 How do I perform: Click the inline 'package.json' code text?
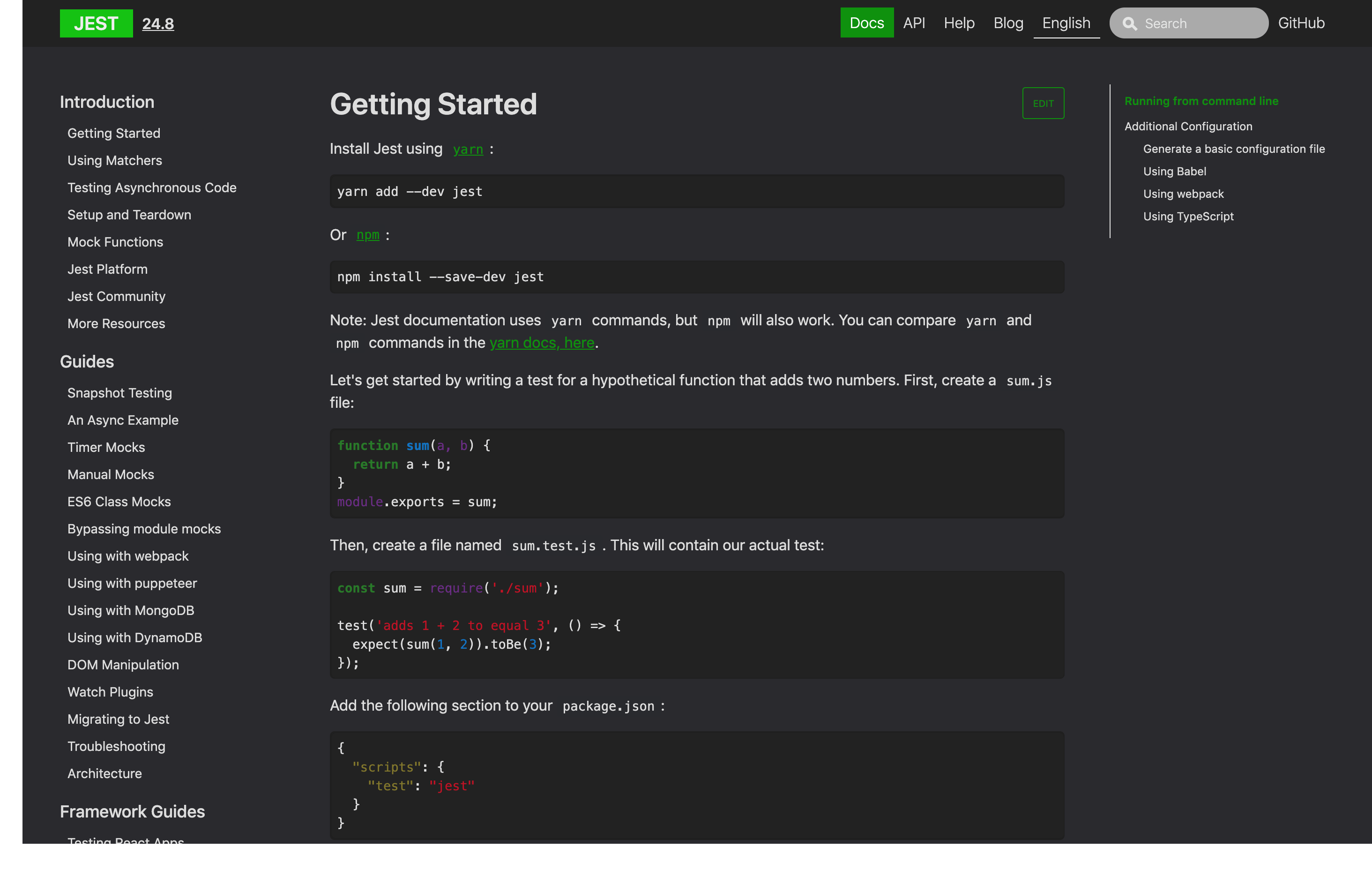(x=608, y=706)
